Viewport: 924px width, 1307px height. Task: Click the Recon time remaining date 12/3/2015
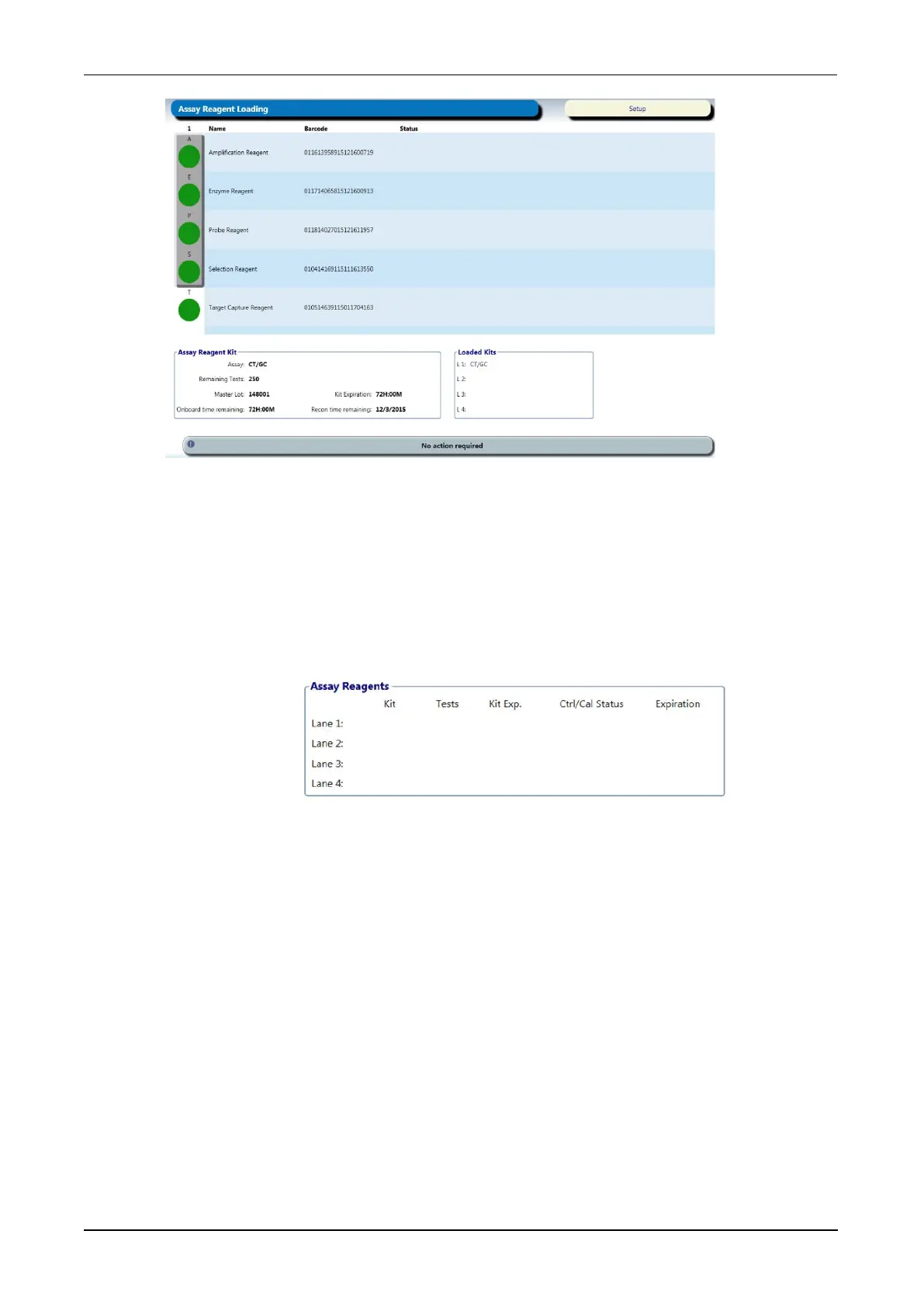point(390,410)
